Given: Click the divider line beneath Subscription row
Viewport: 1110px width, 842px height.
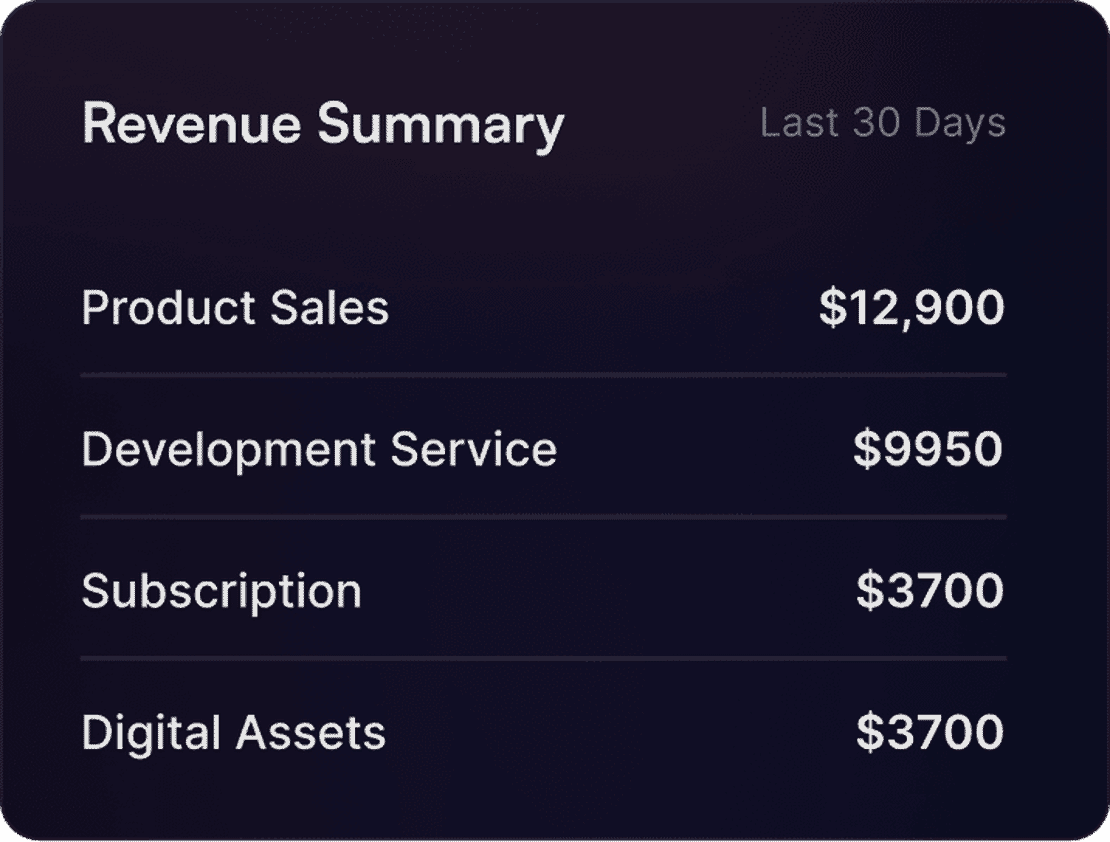Looking at the screenshot, I should tap(543, 658).
